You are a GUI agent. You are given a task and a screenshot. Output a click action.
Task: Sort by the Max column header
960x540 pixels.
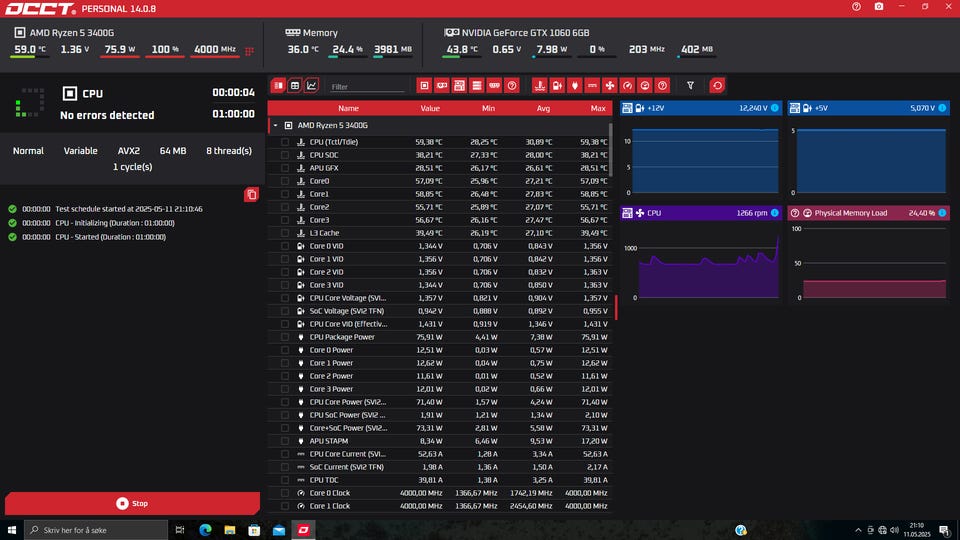[x=598, y=108]
